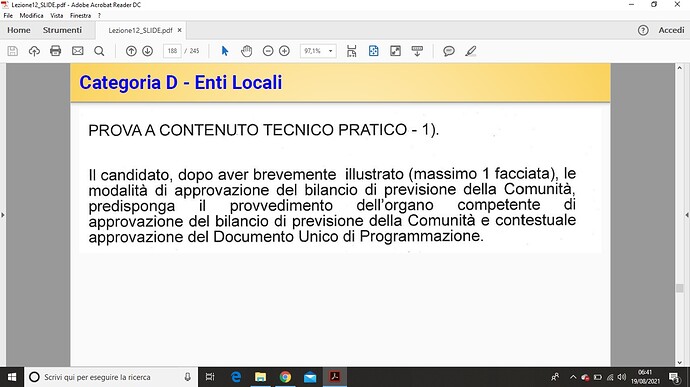Viewport: 690px width, 387px height.
Task: Click the fit width scrolling icon
Action: (x=352, y=51)
